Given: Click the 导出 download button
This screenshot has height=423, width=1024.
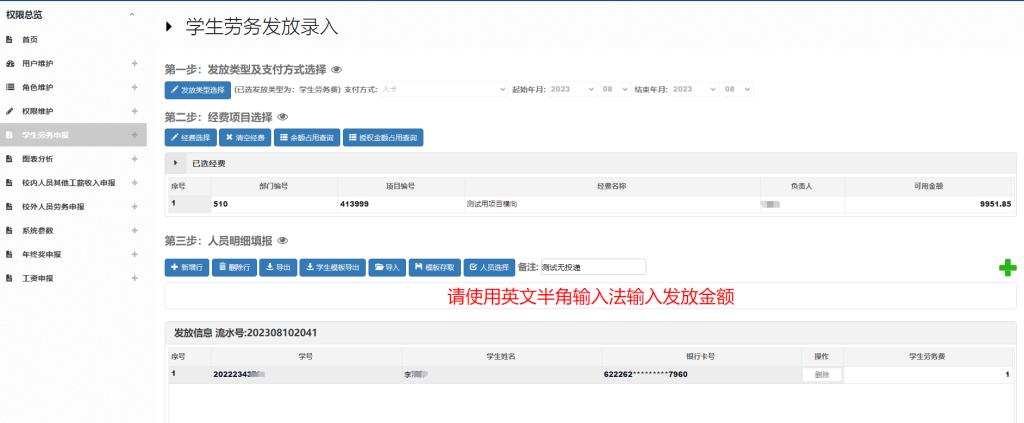Looking at the screenshot, I should (278, 267).
